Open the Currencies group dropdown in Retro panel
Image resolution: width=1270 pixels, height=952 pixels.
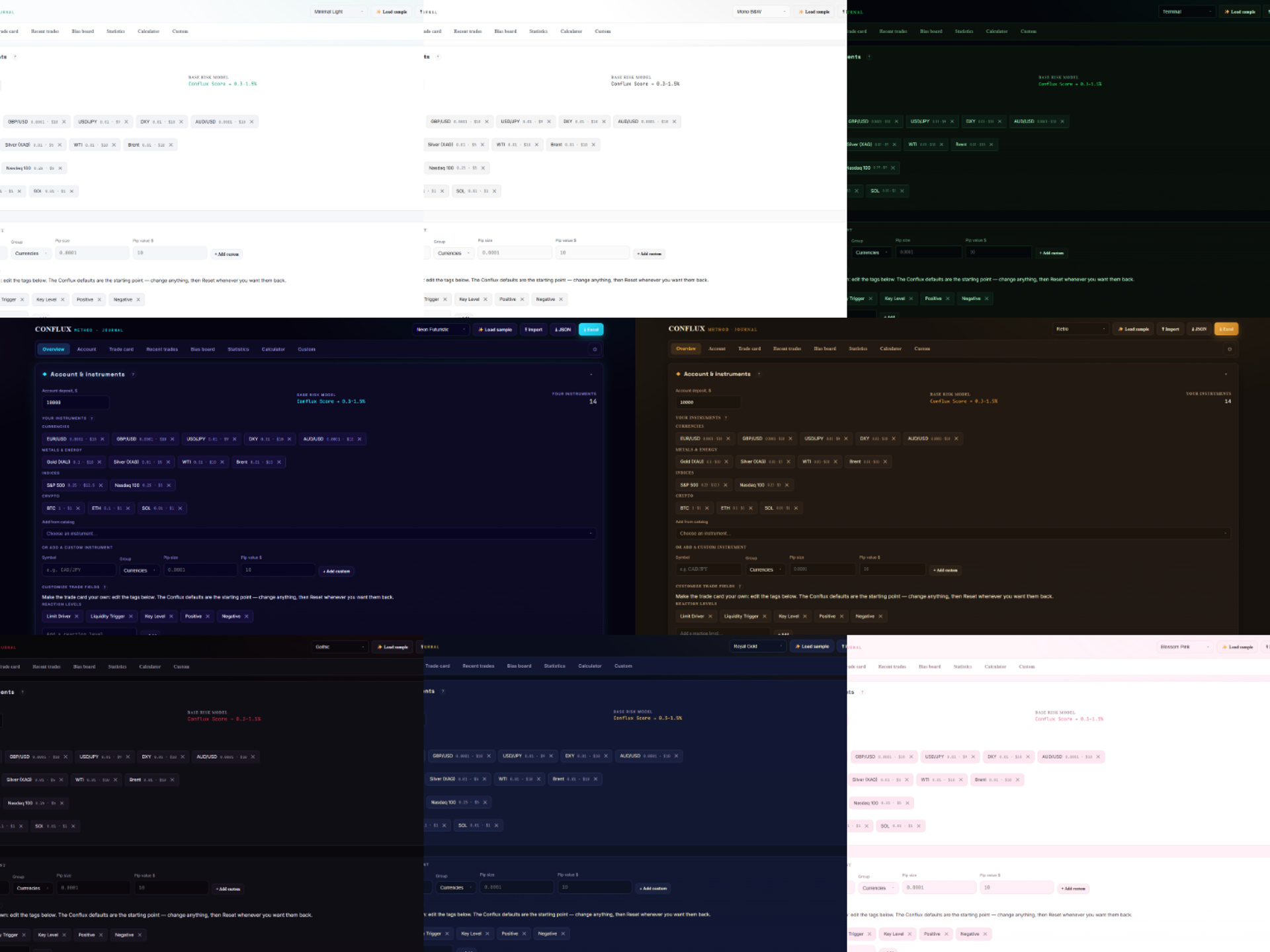(765, 569)
